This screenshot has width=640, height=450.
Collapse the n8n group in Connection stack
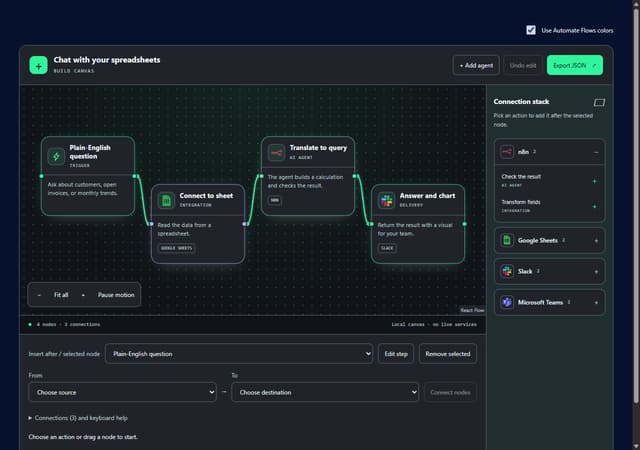point(596,152)
